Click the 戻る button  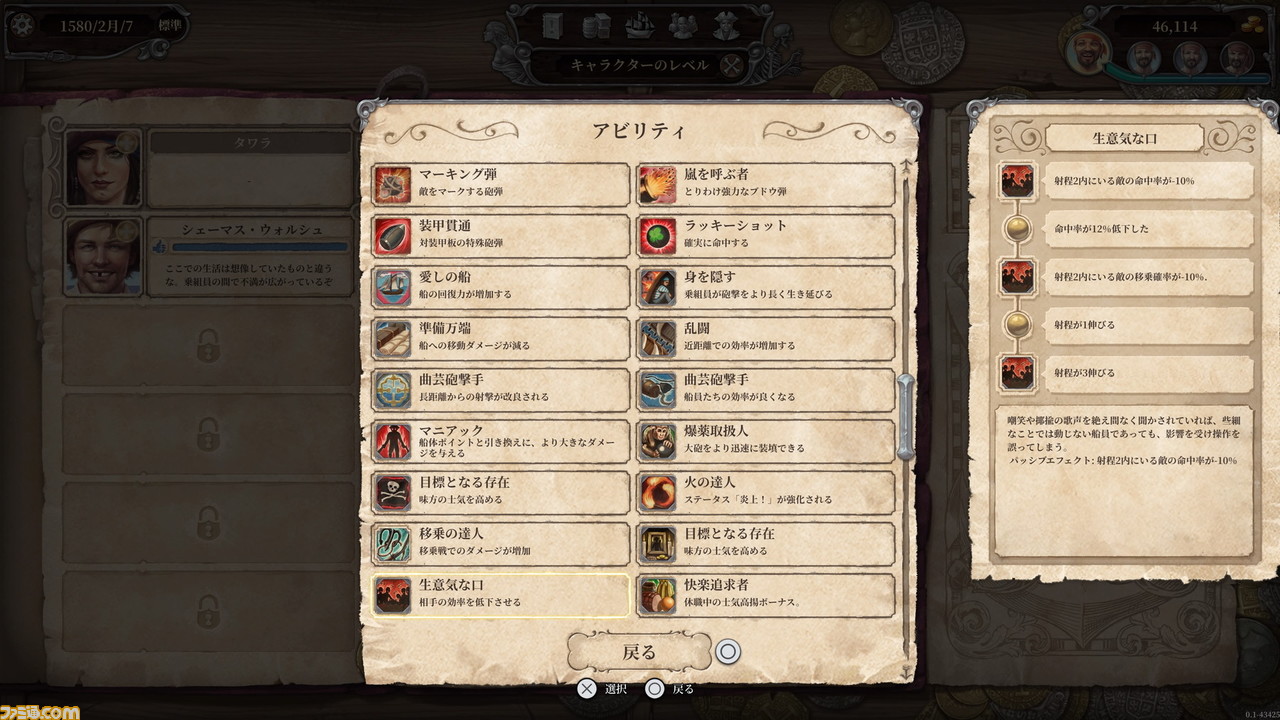(x=640, y=652)
